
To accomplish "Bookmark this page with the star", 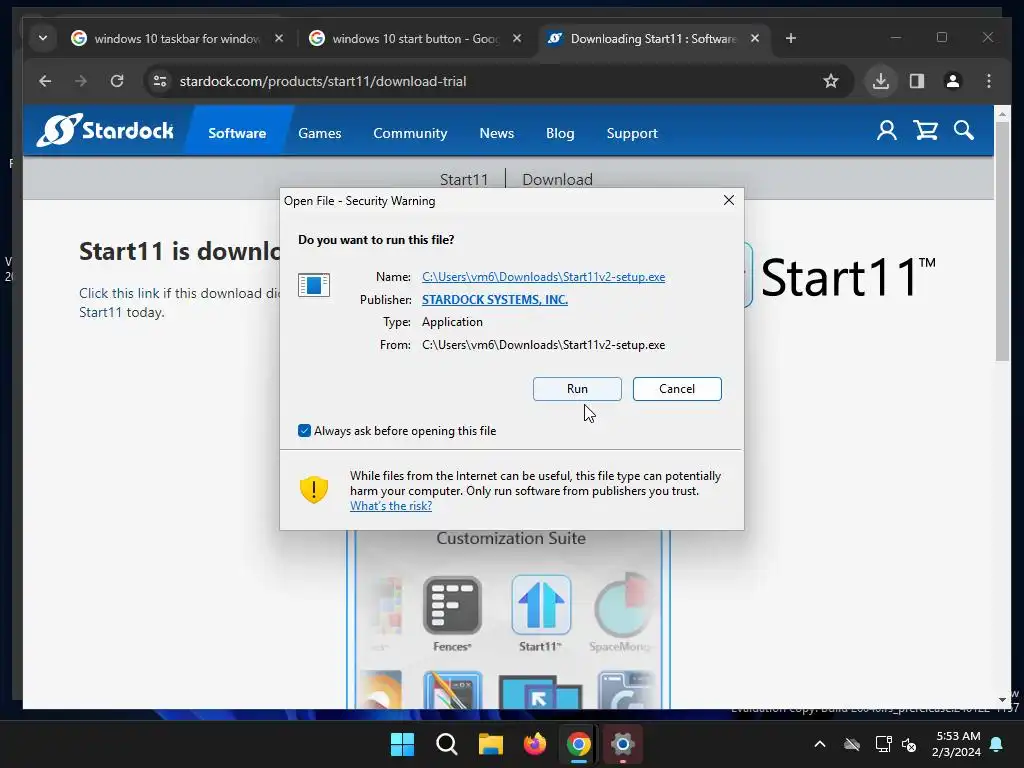I will pos(830,81).
